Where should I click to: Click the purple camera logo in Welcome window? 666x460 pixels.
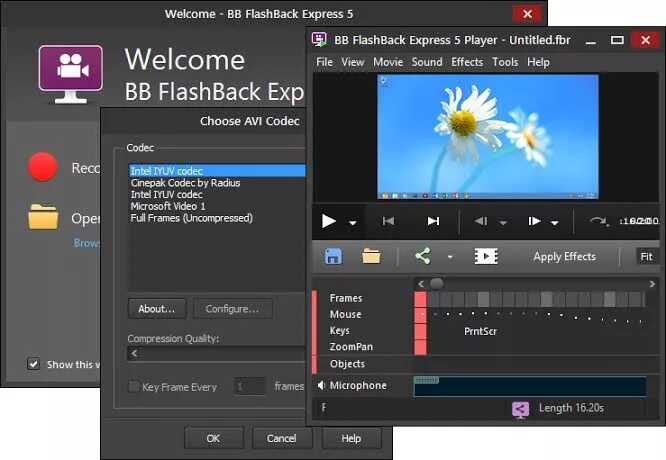[71, 73]
